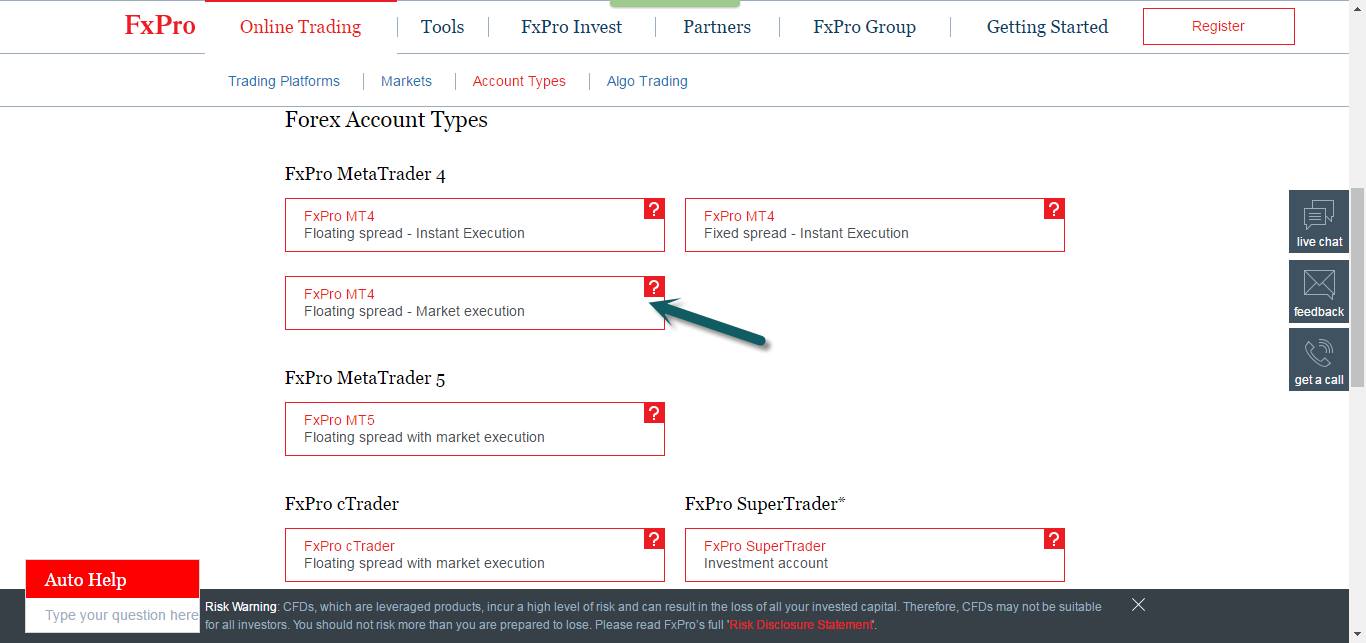1366x643 pixels.
Task: Go to FxPro home via logo
Action: [160, 25]
